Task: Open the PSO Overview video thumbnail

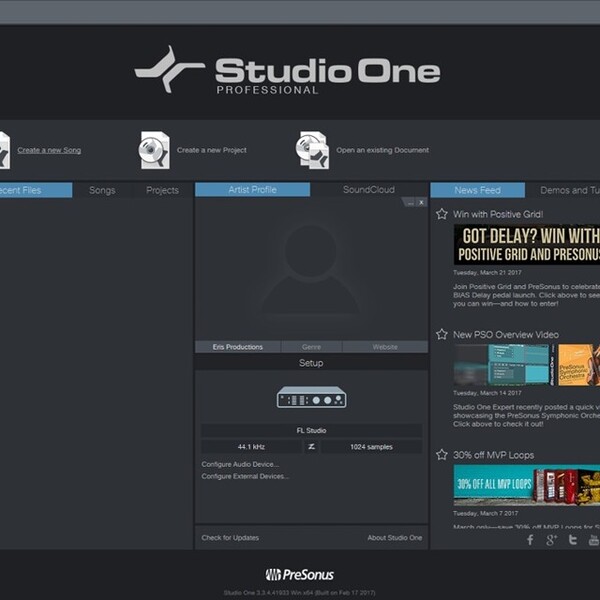Action: (x=527, y=365)
